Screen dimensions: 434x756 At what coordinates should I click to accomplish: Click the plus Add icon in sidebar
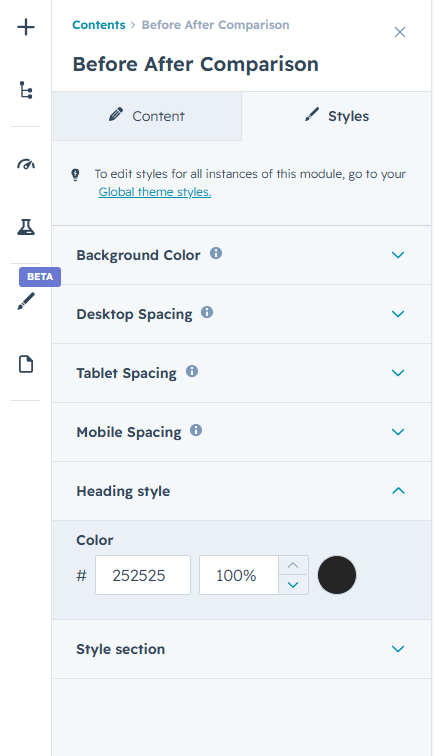[26, 27]
